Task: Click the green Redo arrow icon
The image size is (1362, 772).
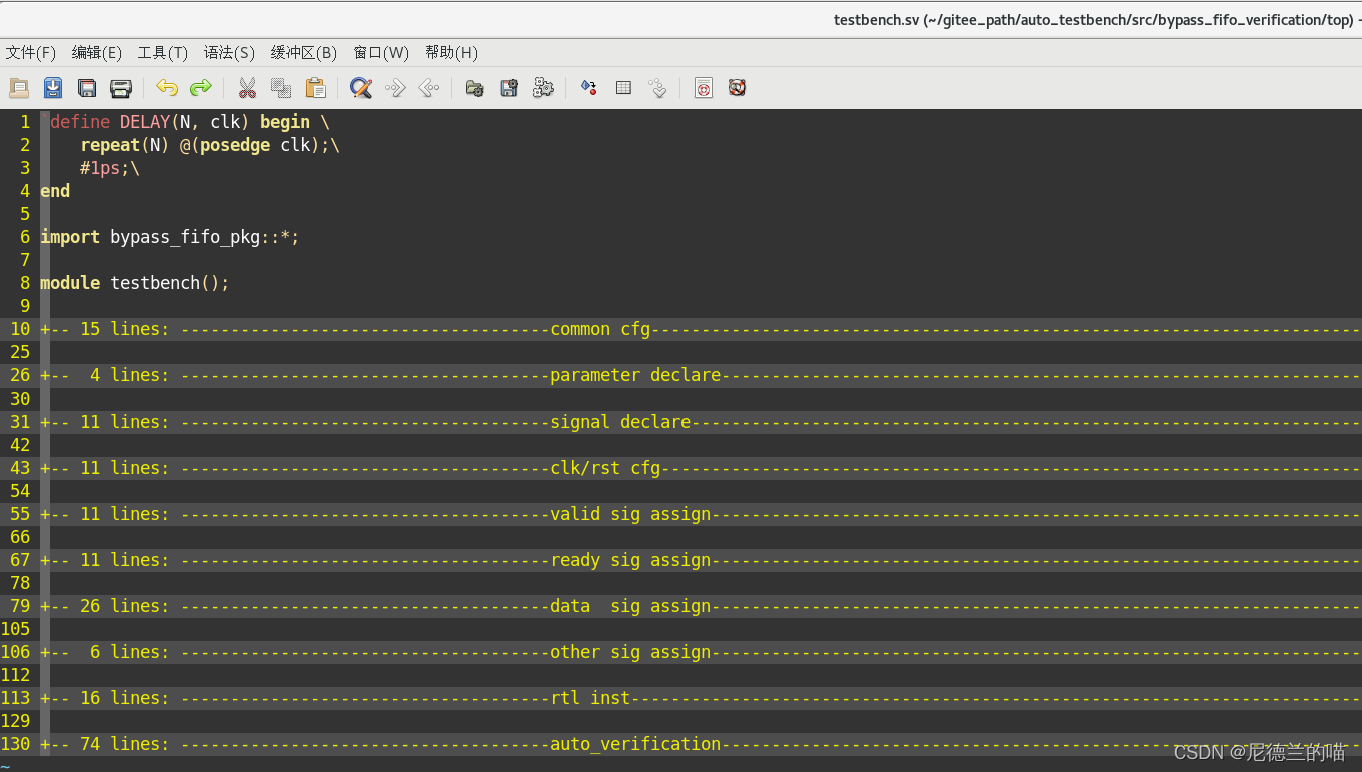Action: point(201,88)
